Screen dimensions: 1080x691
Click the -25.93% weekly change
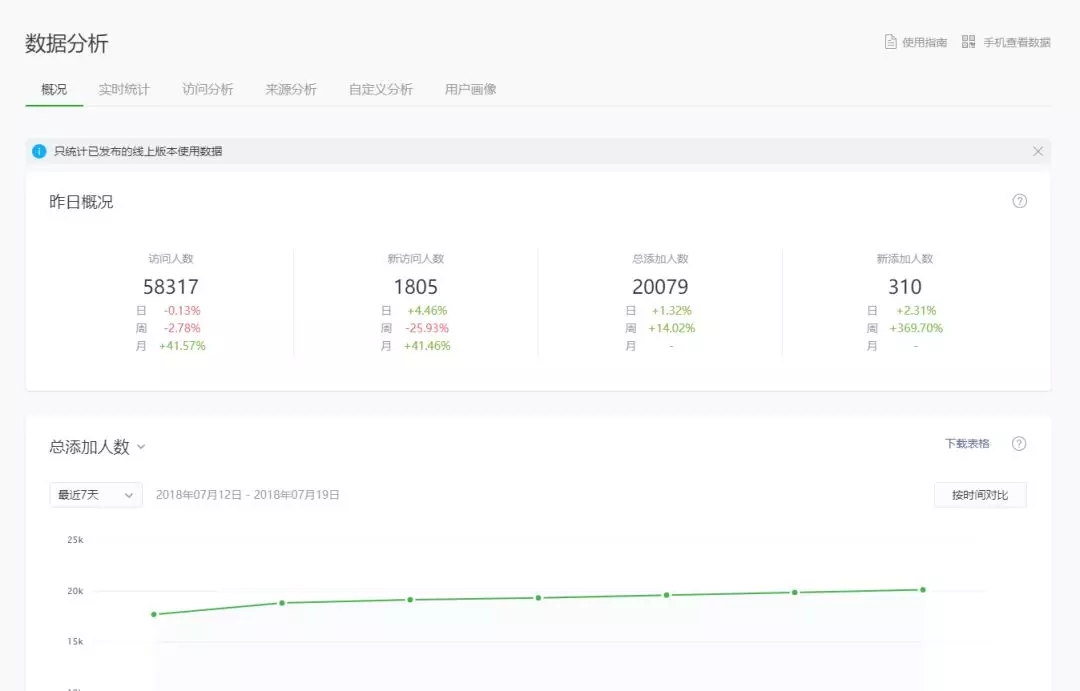[426, 328]
